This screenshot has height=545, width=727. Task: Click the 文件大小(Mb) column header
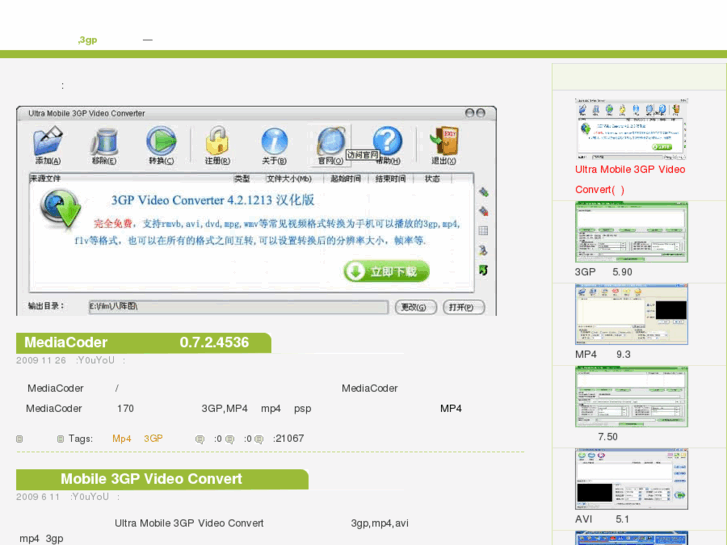(x=289, y=179)
